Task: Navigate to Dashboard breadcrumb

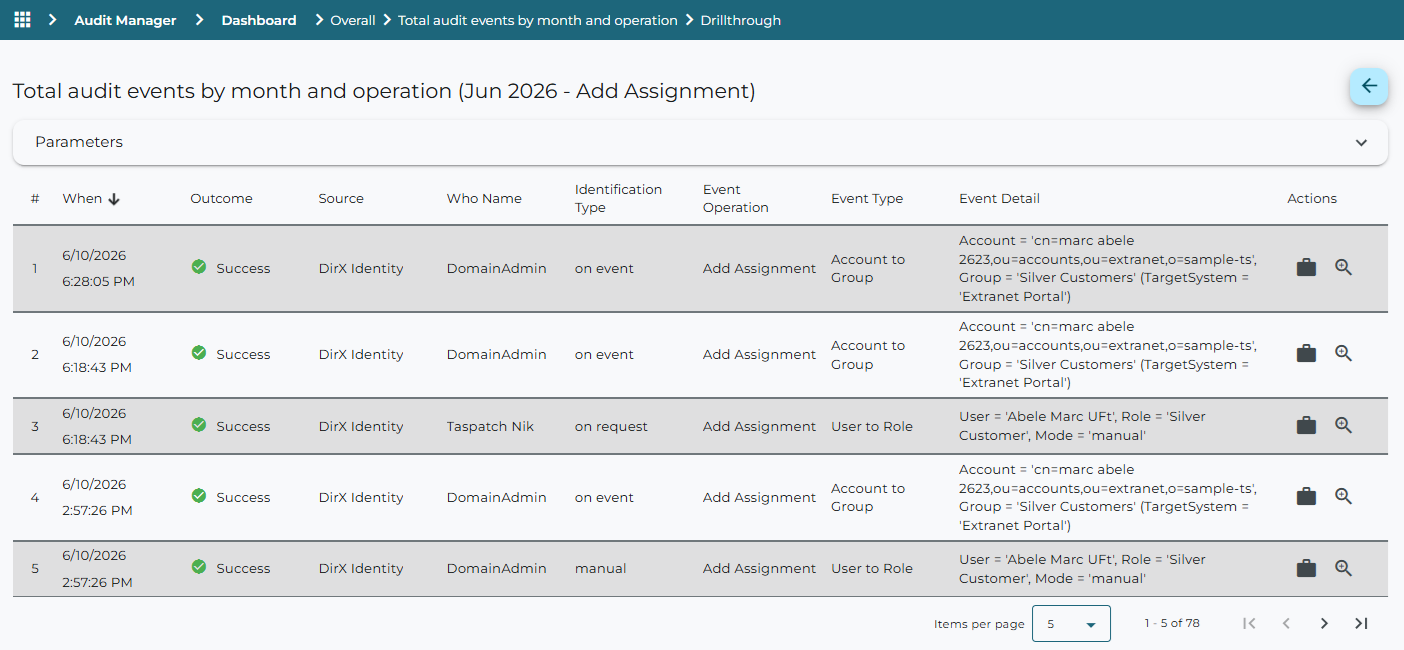Action: coord(259,20)
